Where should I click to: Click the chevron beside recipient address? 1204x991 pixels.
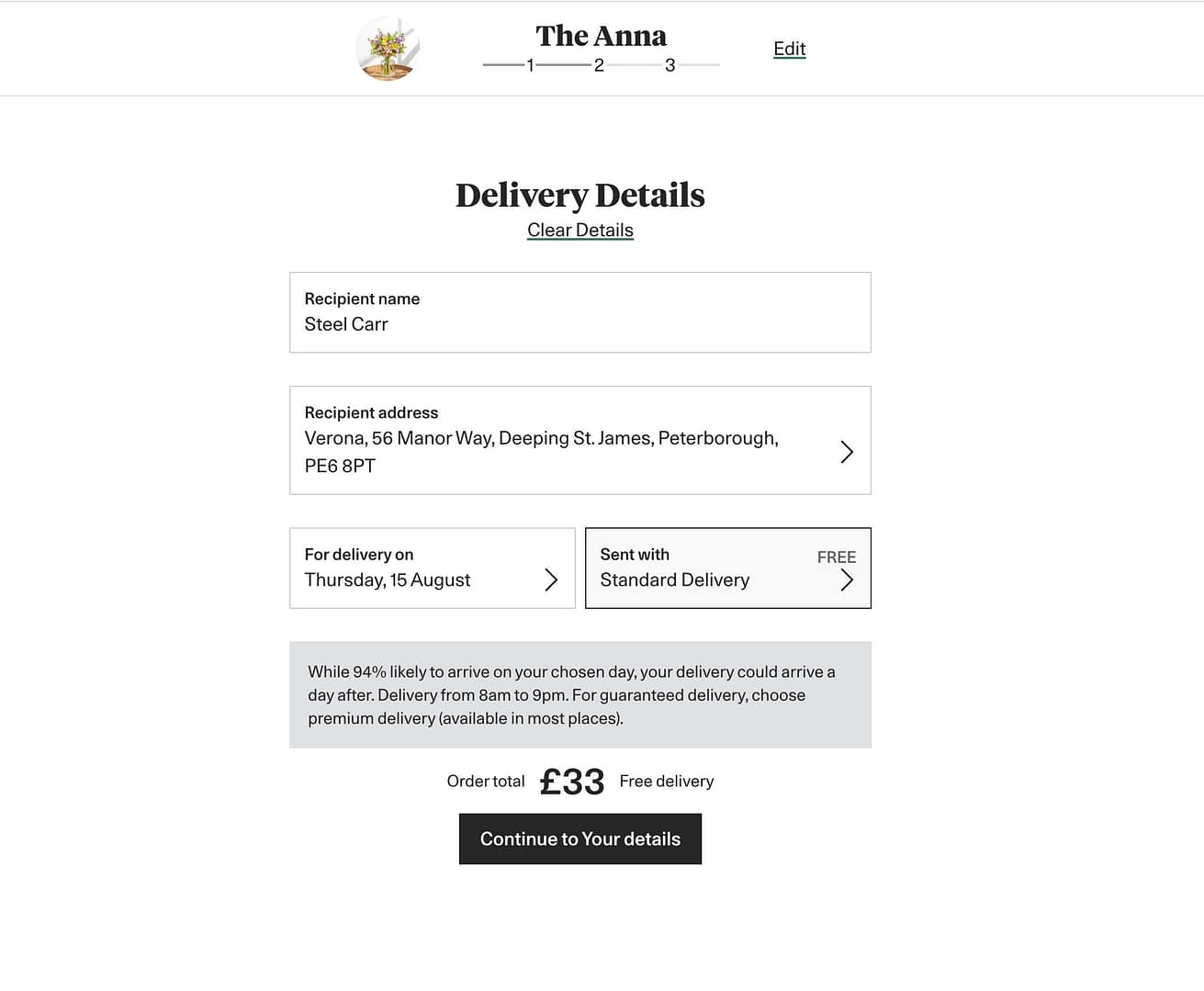tap(847, 452)
